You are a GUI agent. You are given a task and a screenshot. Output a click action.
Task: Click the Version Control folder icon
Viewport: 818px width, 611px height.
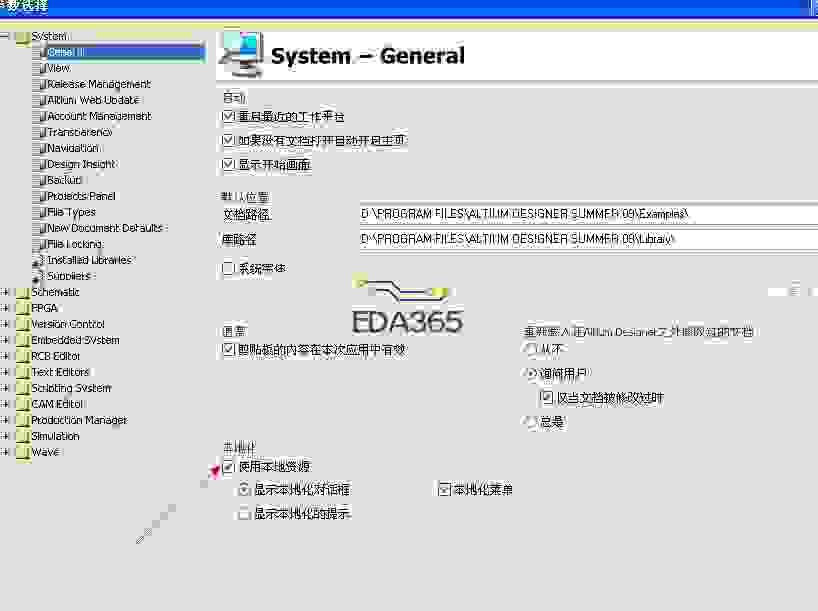[x=22, y=325]
